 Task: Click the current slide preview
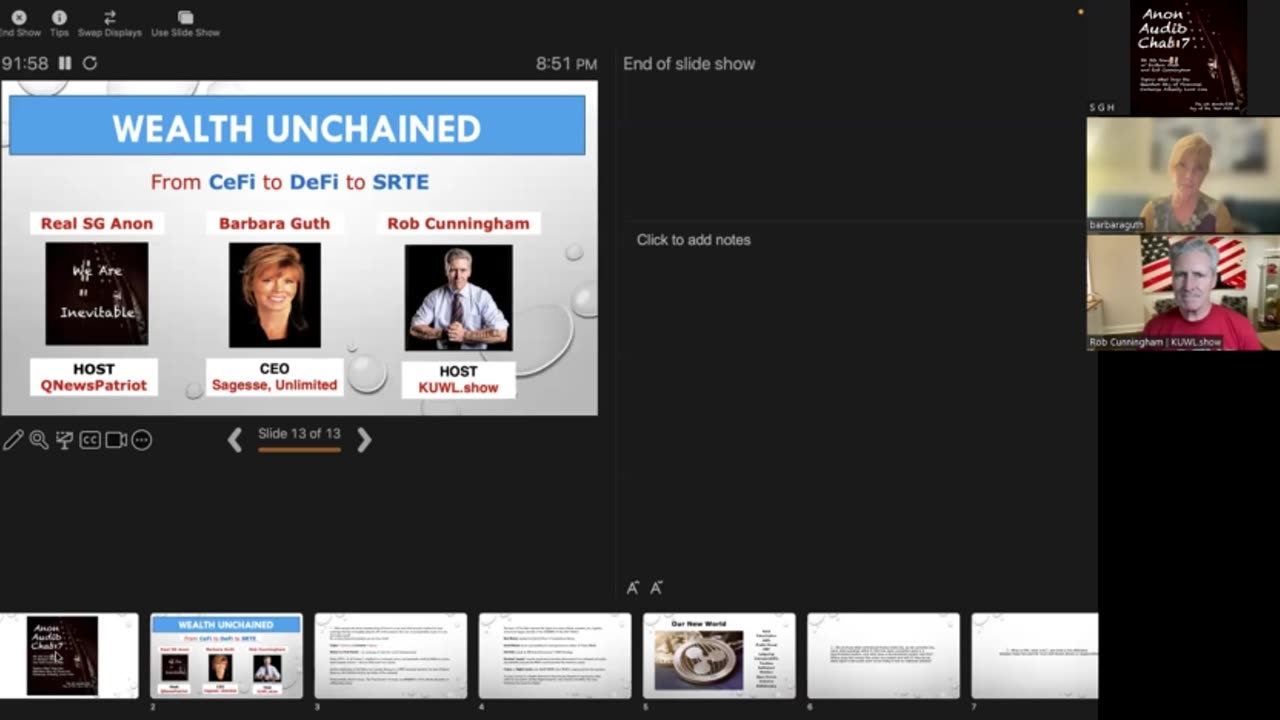299,248
